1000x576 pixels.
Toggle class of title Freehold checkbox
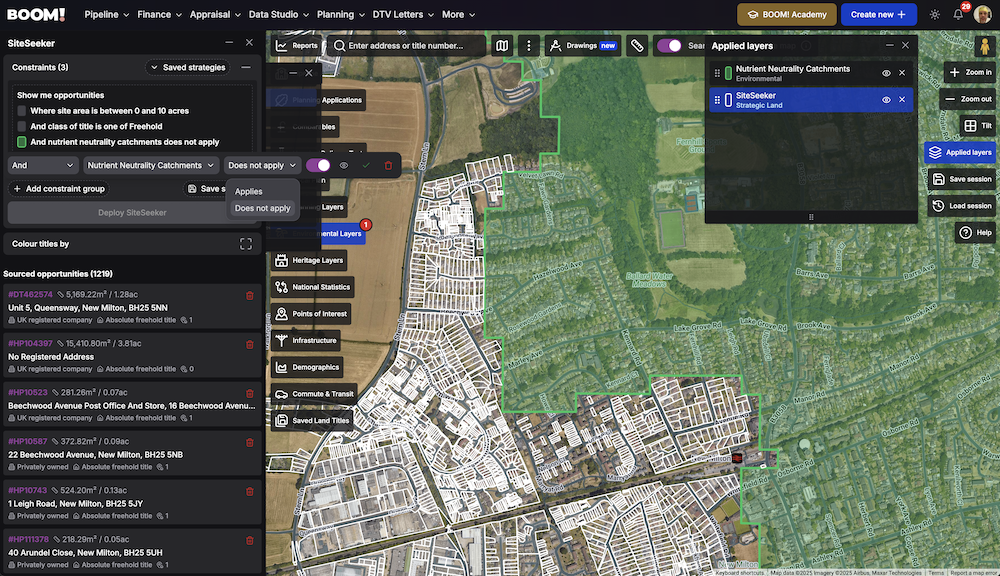click(x=22, y=126)
